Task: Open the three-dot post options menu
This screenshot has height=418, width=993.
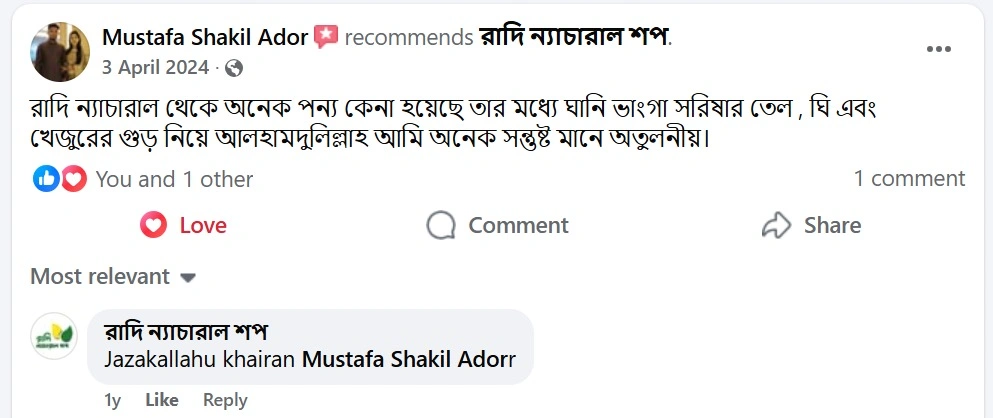Action: point(938,49)
